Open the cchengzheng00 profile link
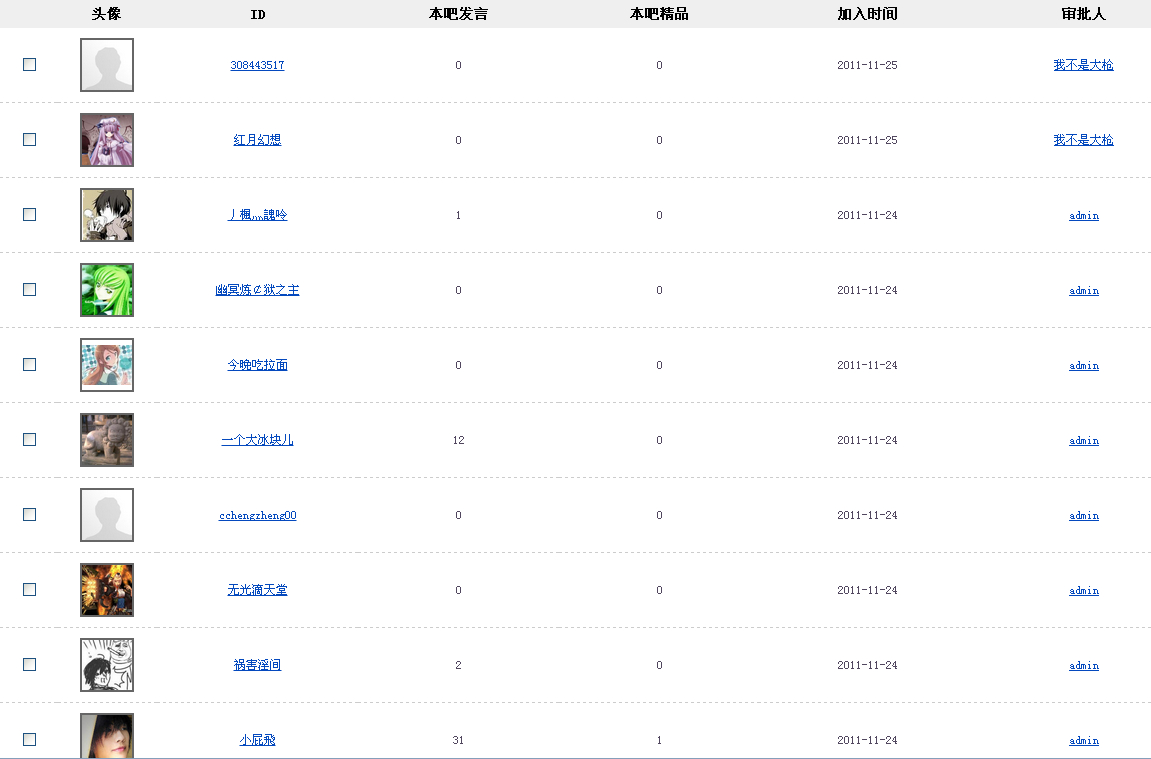This screenshot has height=759, width=1151. [x=257, y=515]
